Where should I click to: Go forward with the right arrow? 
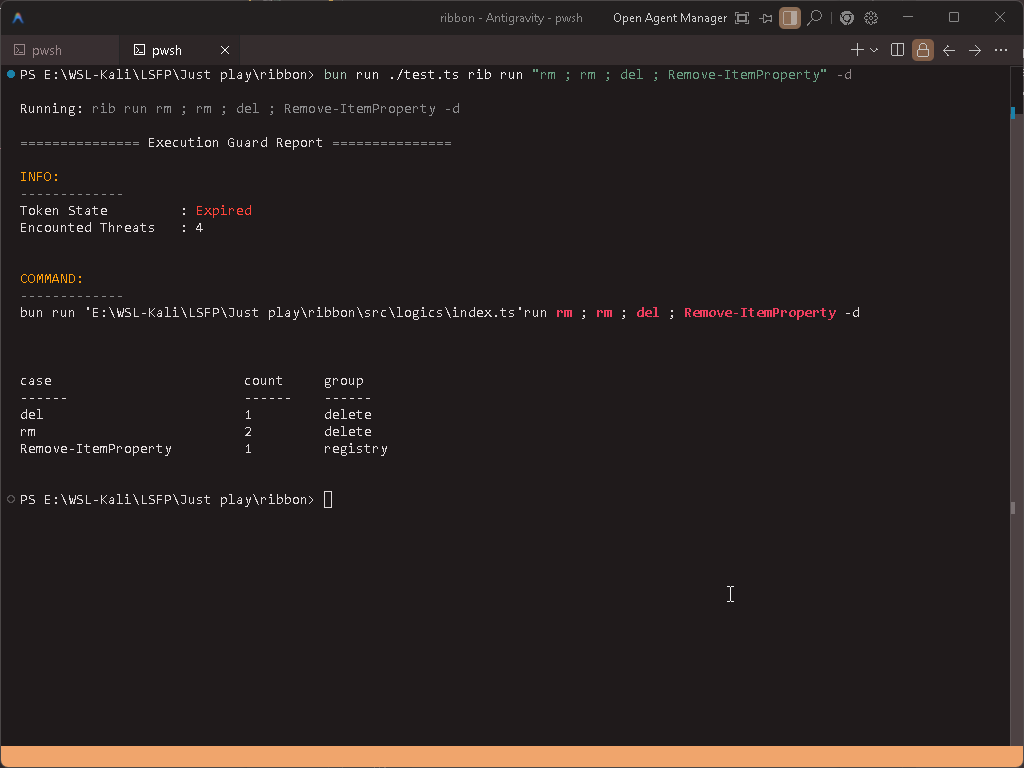pyautogui.click(x=974, y=50)
